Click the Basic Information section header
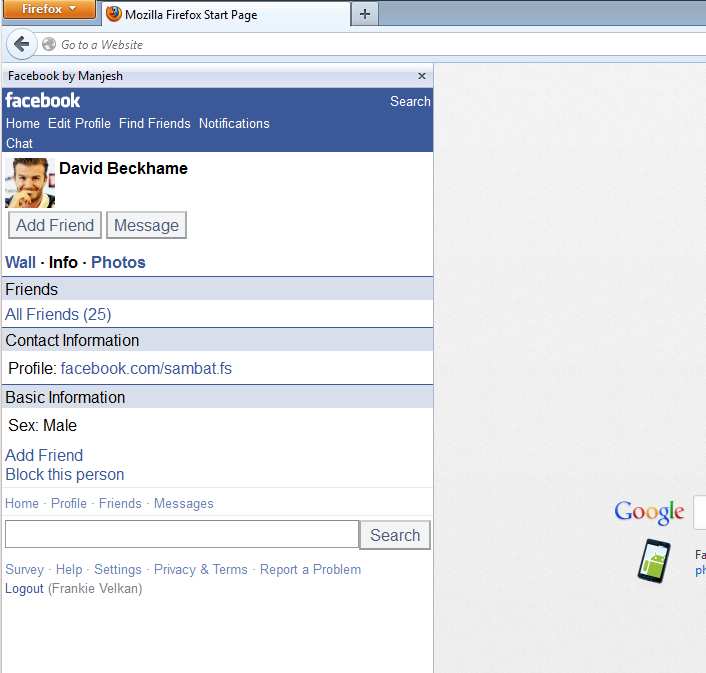The height and width of the screenshot is (673, 706). click(217, 397)
